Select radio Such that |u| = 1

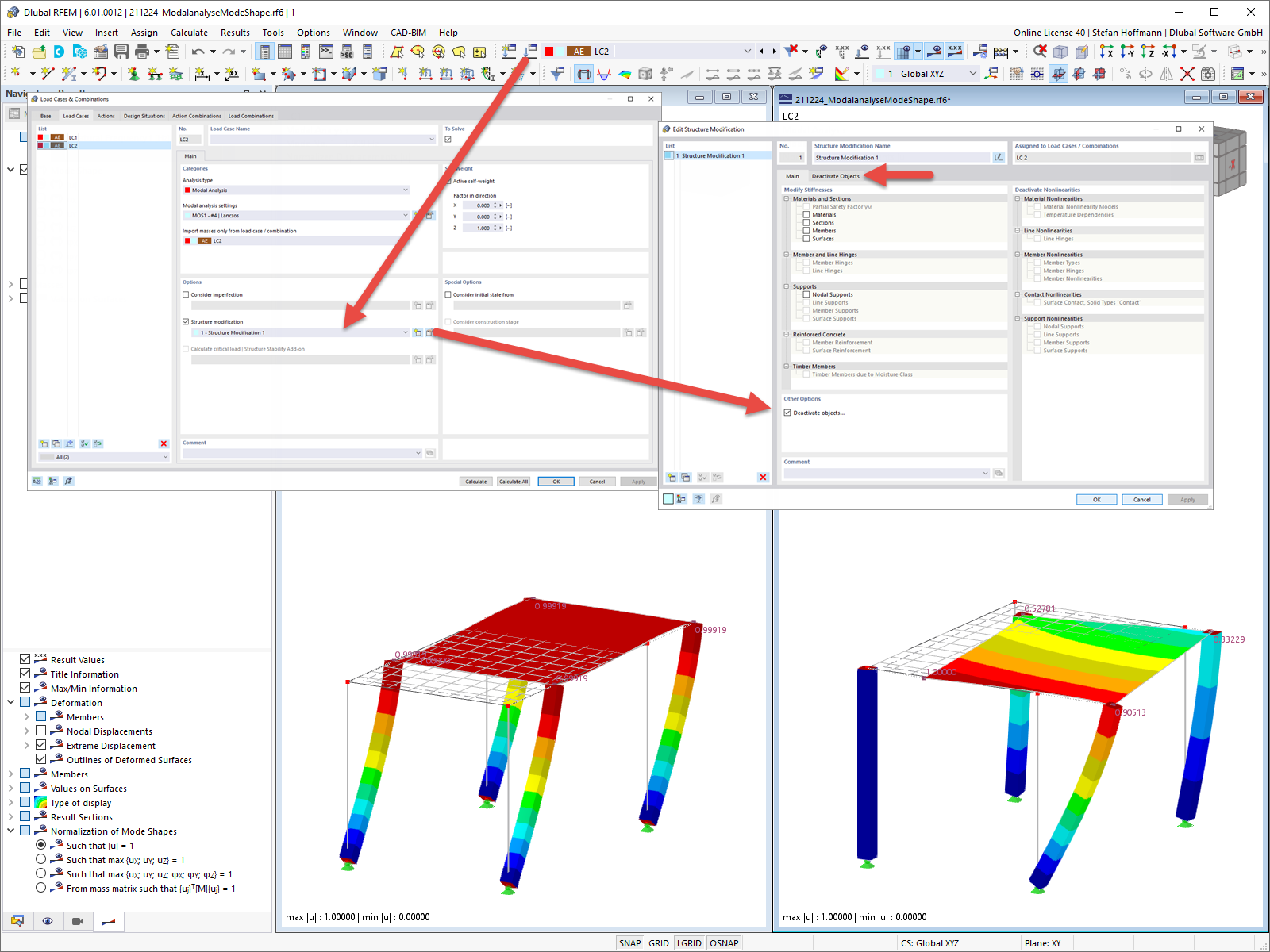(41, 845)
